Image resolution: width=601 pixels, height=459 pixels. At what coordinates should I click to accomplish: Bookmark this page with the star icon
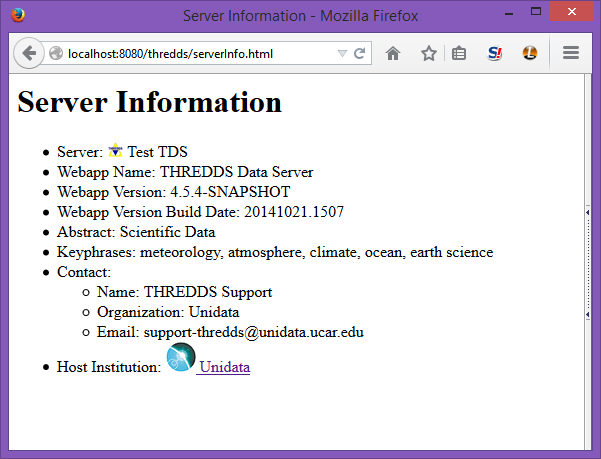pos(428,53)
